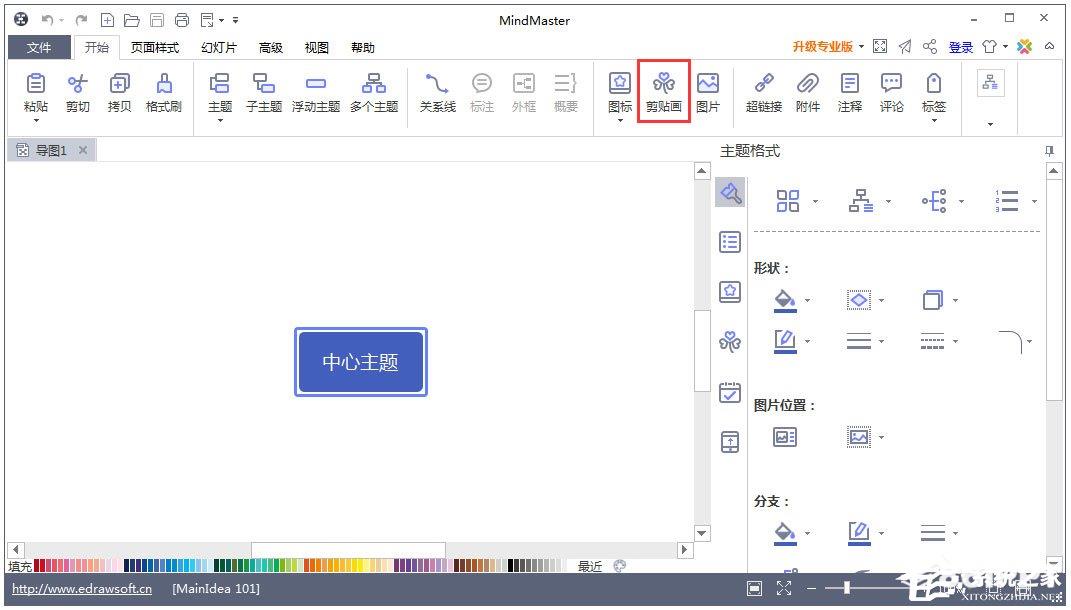Image resolution: width=1071 pixels, height=610 pixels.
Task: Switch to Slideshow (幻灯片) tab
Action: click(219, 47)
